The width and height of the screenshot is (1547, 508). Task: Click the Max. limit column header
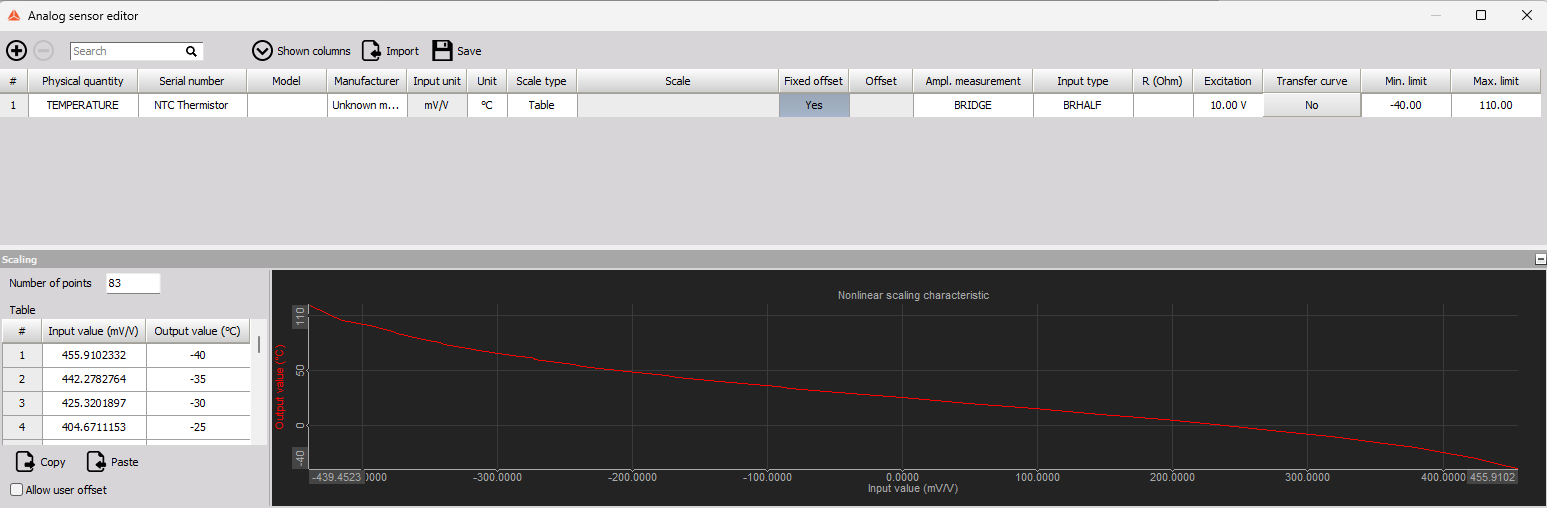click(x=1496, y=81)
